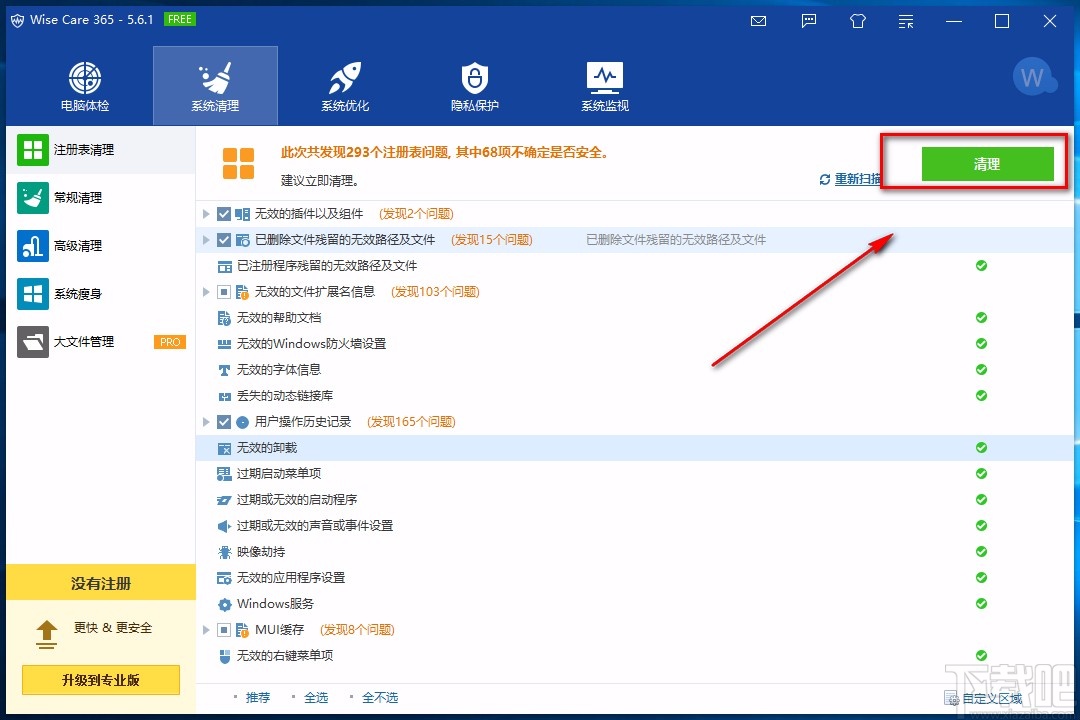Uncheck 已删除文件残留的无效路径及文件 checkbox
The width and height of the screenshot is (1080, 720).
[224, 240]
